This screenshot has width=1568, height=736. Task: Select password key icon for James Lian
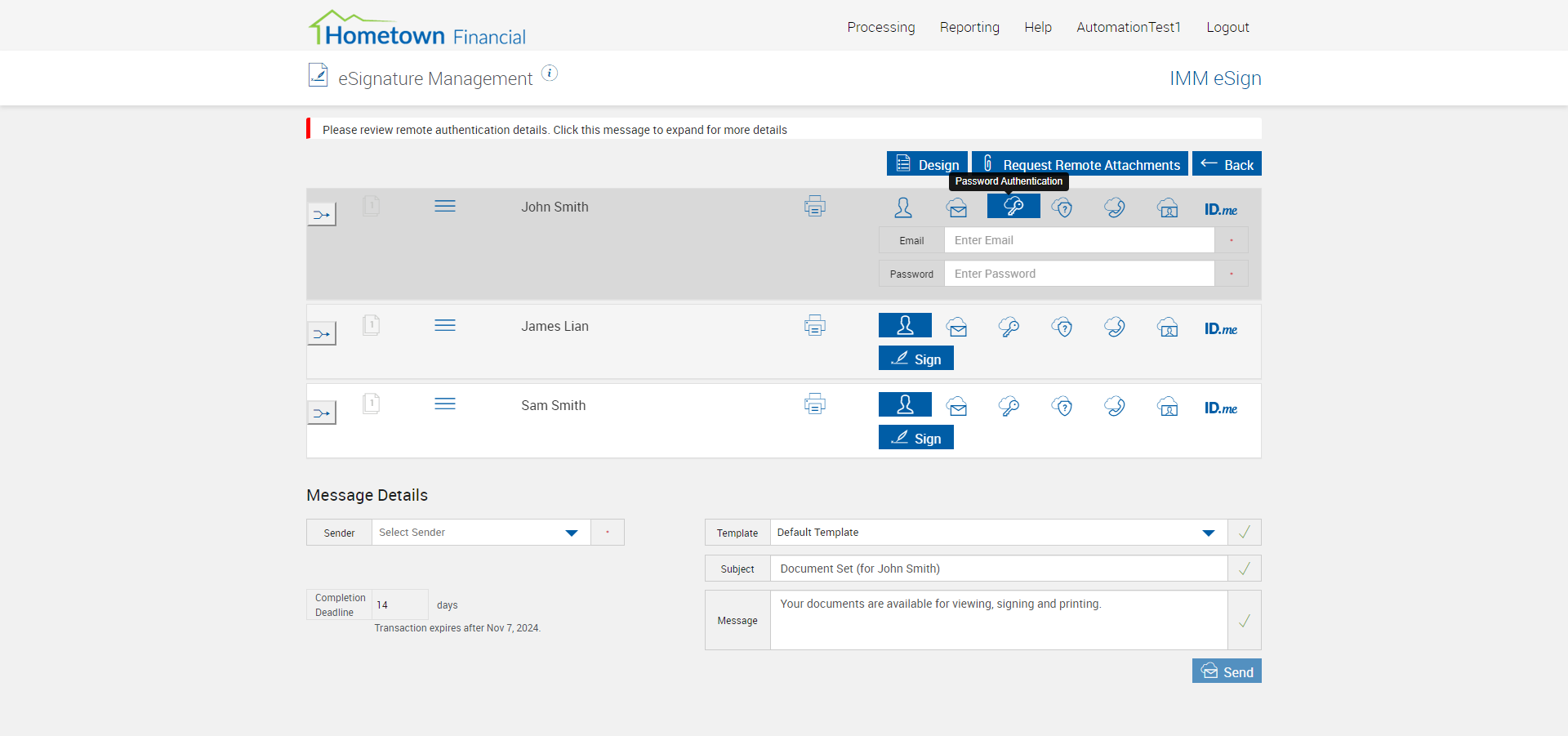click(x=1009, y=328)
